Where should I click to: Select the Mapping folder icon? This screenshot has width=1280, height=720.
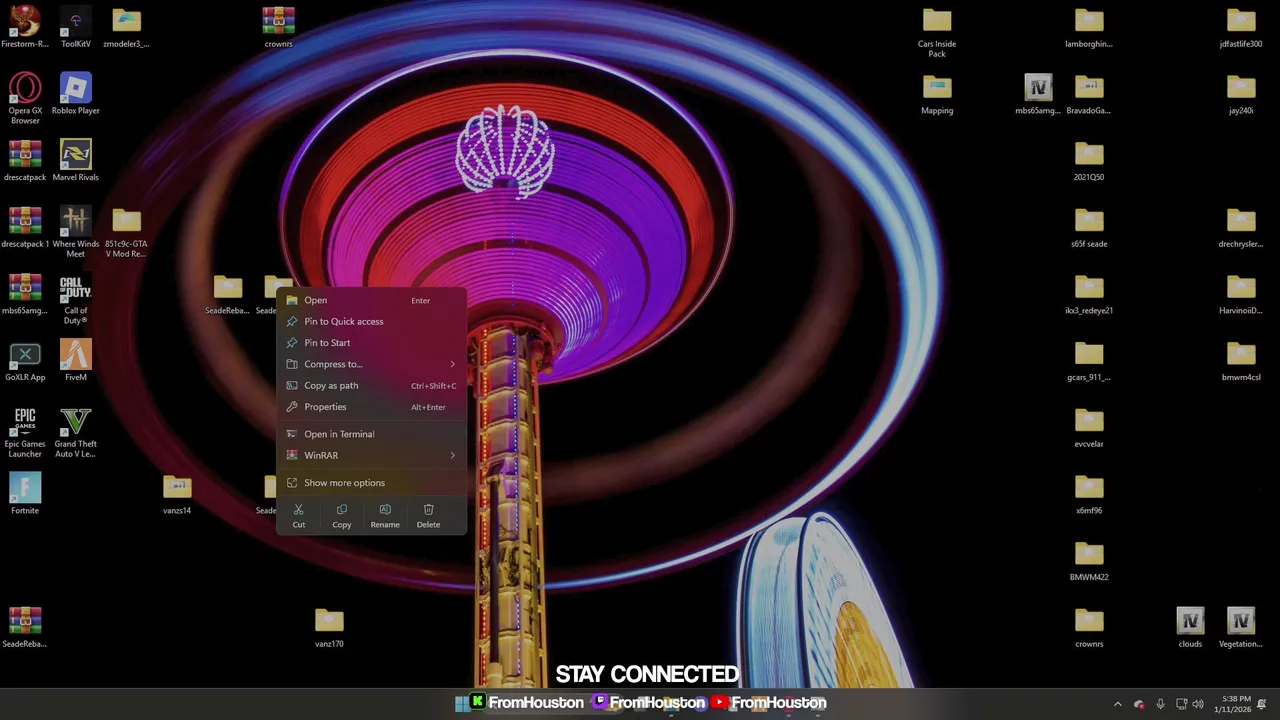[x=937, y=94]
